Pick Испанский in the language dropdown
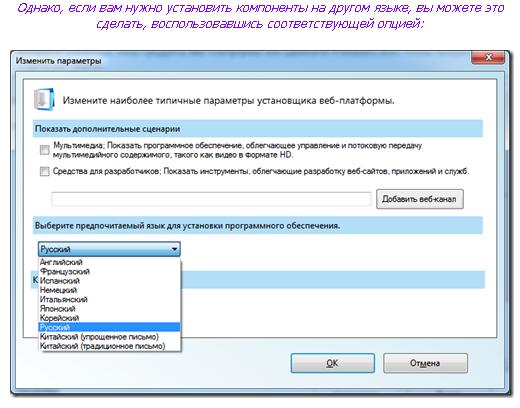The width and height of the screenshot is (520, 408). coord(110,281)
